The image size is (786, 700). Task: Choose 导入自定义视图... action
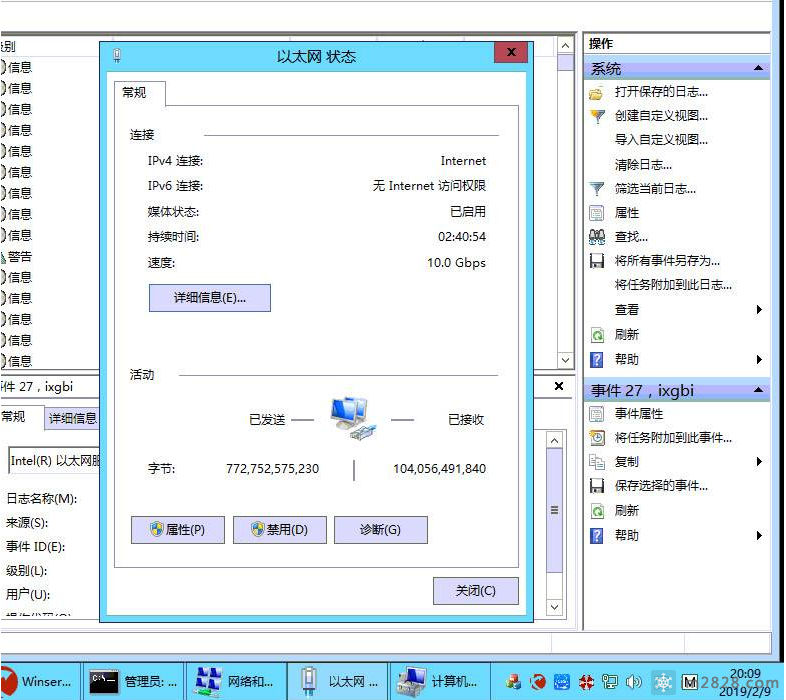click(x=661, y=139)
